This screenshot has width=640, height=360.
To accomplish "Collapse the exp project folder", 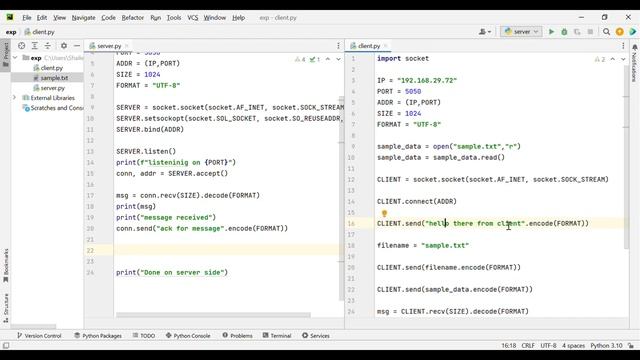I will (x=15, y=58).
